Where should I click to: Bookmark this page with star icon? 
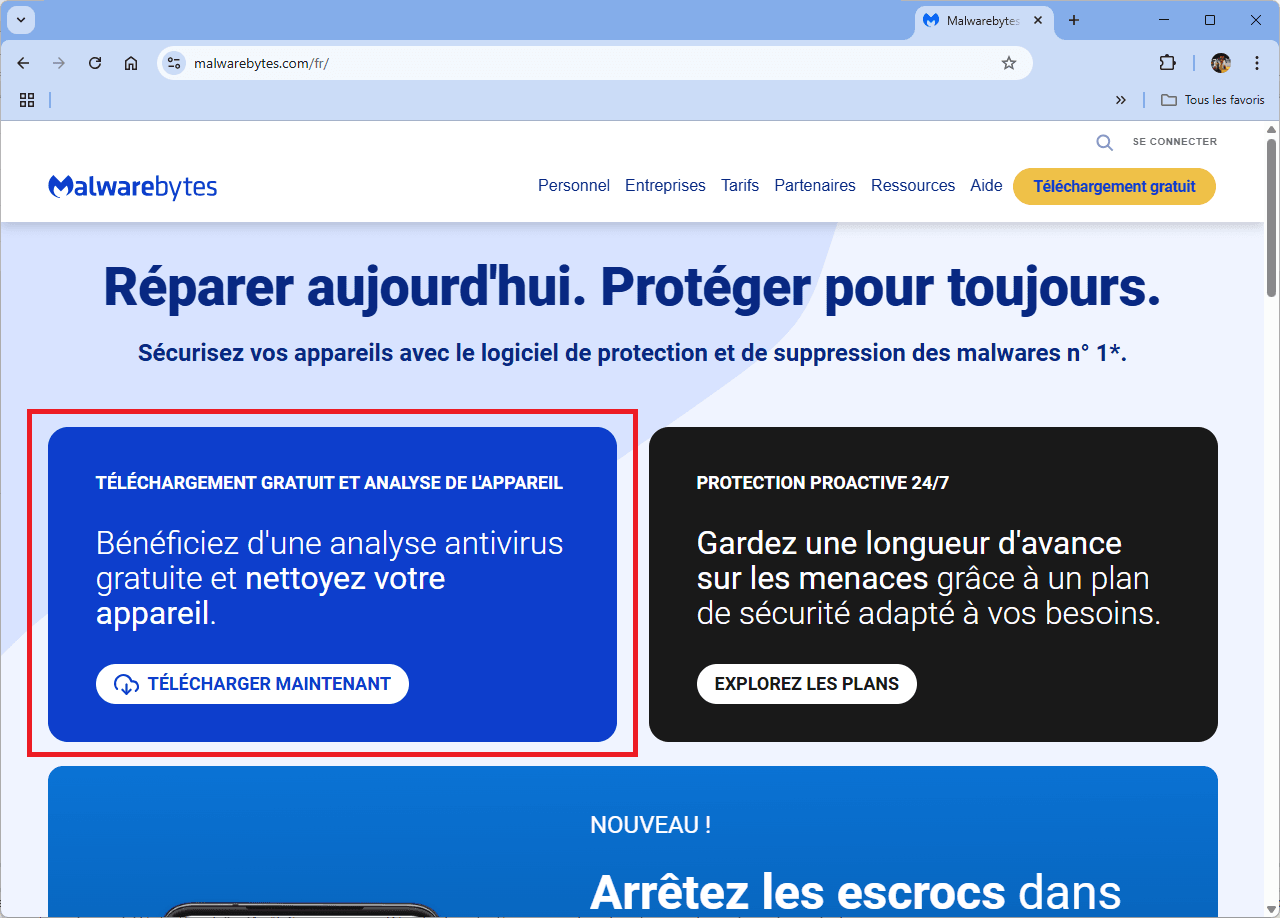click(x=1009, y=63)
